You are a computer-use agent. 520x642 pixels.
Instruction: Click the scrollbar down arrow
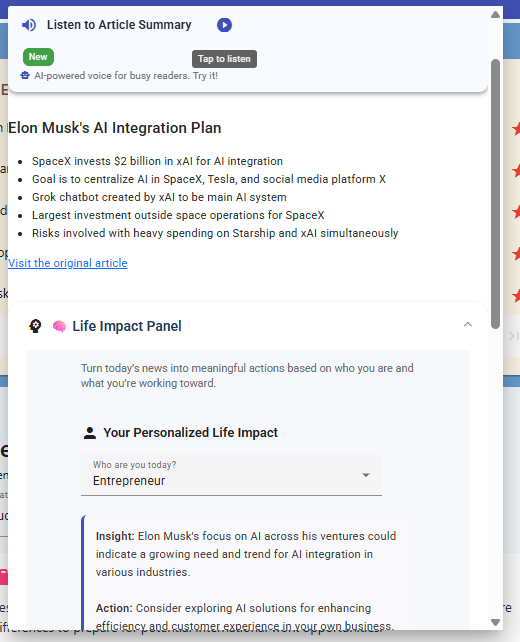[495, 622]
